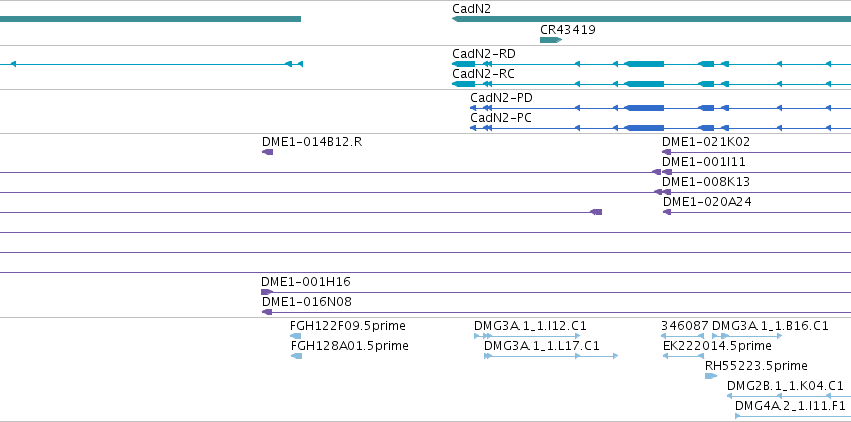Click the EK222014.5prime EST label
Screen dimensions: 851x422
(717, 346)
